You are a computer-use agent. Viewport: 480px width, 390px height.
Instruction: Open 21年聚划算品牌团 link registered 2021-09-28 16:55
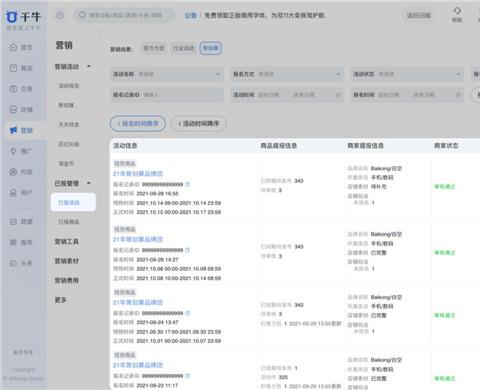(x=138, y=174)
